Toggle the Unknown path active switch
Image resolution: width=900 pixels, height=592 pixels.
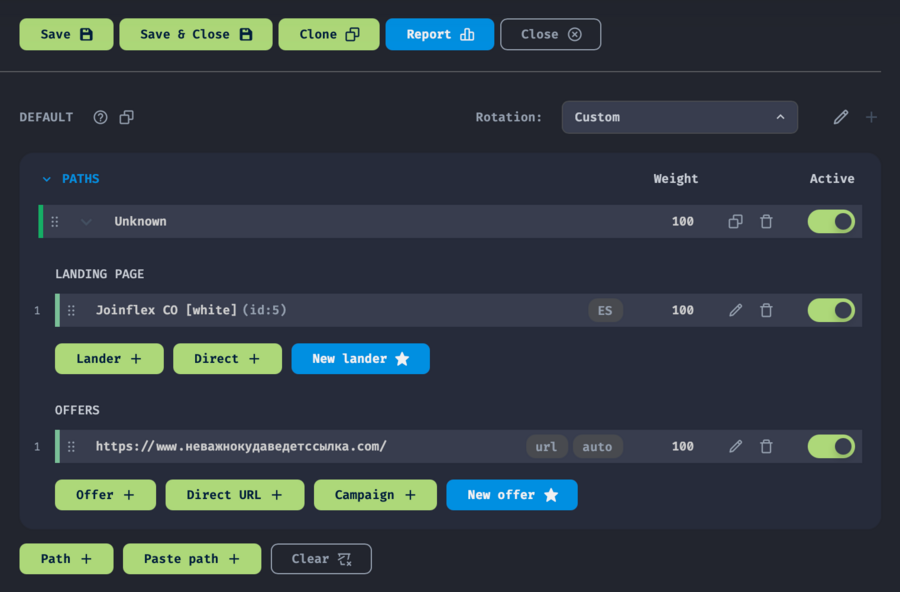(x=831, y=222)
